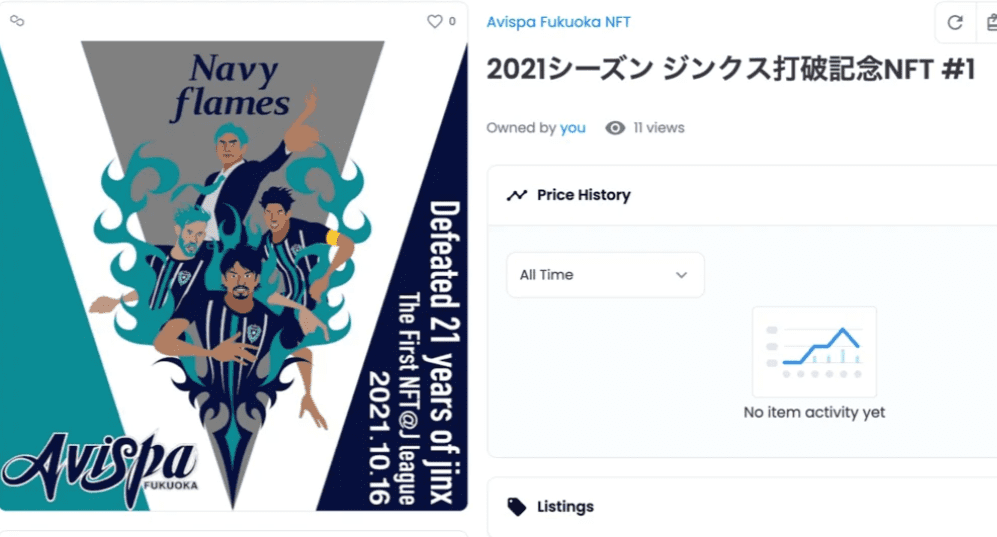Click the share icon beside refresh
This screenshot has height=537, width=997.
991,22
